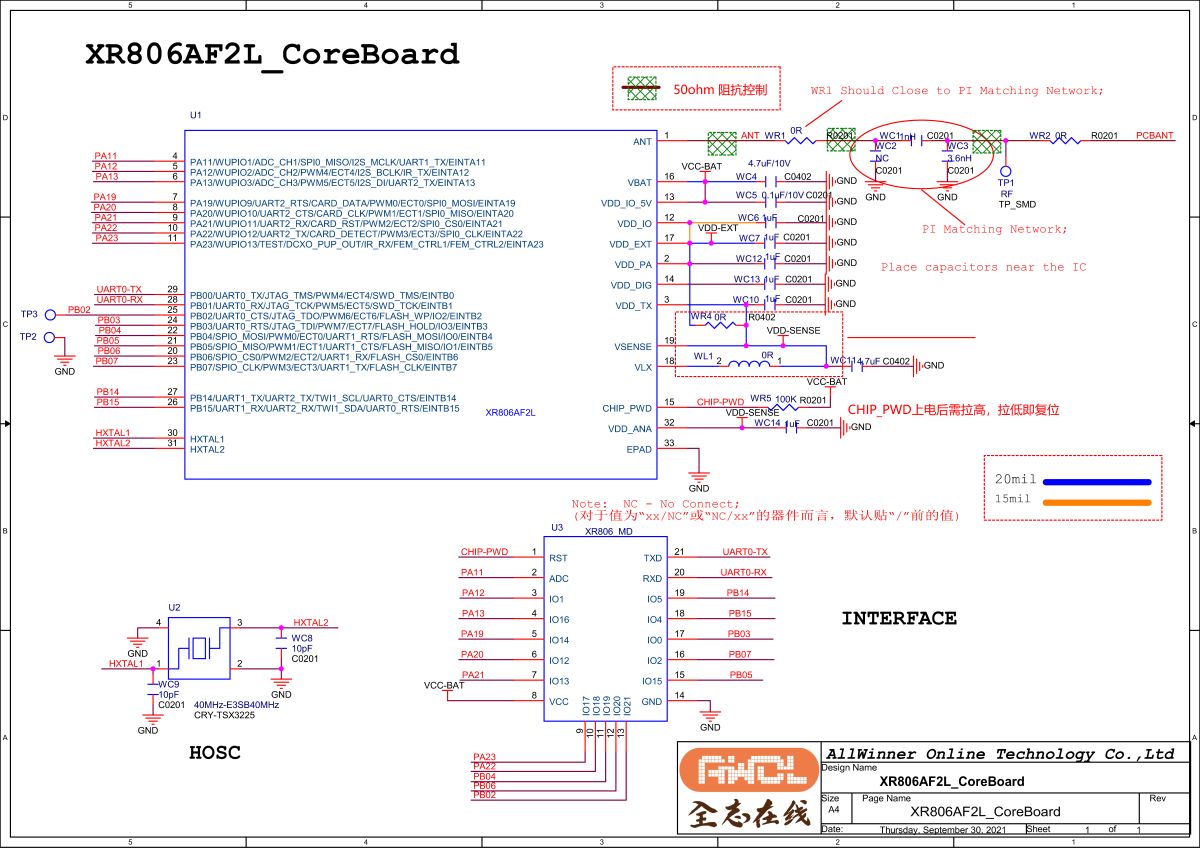Screen dimensions: 1200x848
Task: Select 'Place capacitors near the IC' note
Action: [x=983, y=267]
